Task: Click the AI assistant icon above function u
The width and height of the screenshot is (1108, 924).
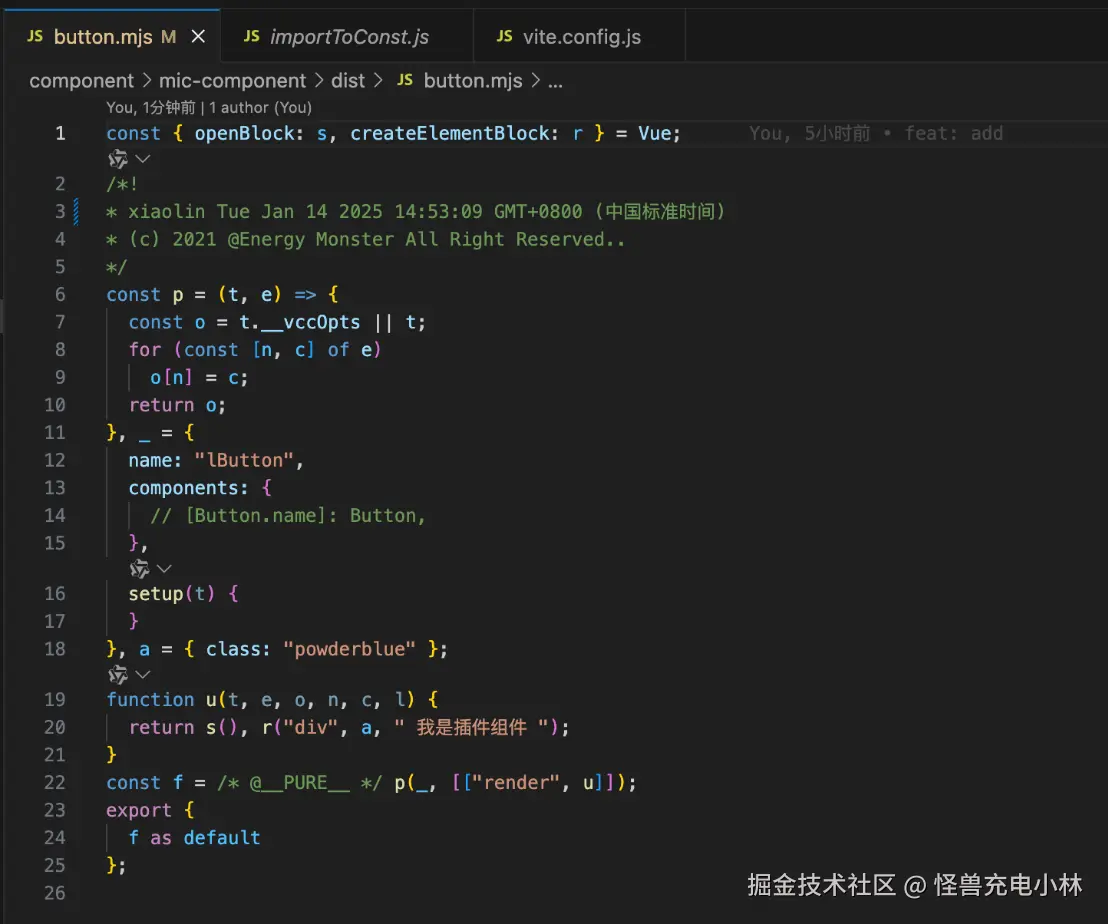Action: coord(118,675)
